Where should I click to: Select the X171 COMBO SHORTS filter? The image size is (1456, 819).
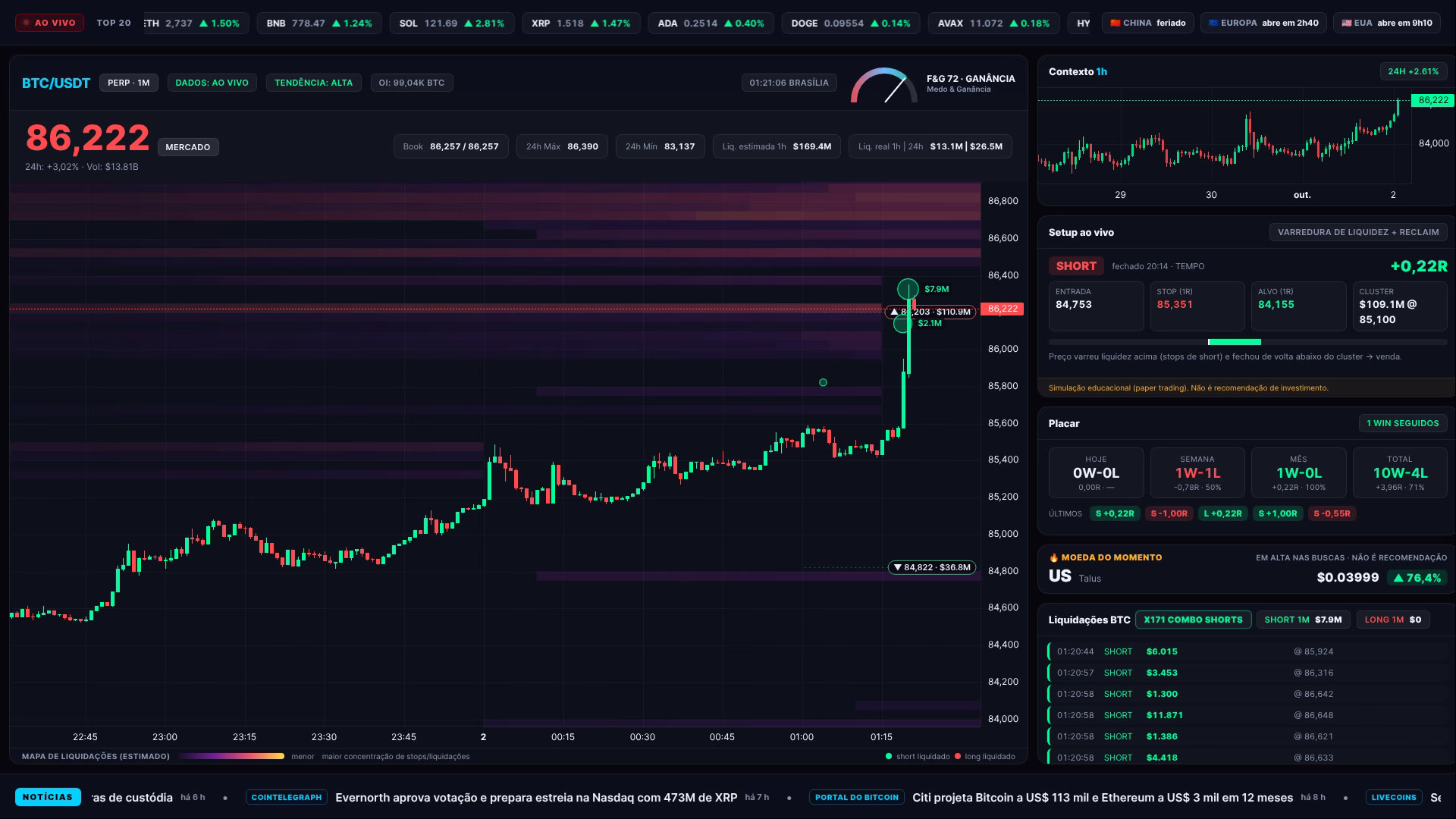1193,620
